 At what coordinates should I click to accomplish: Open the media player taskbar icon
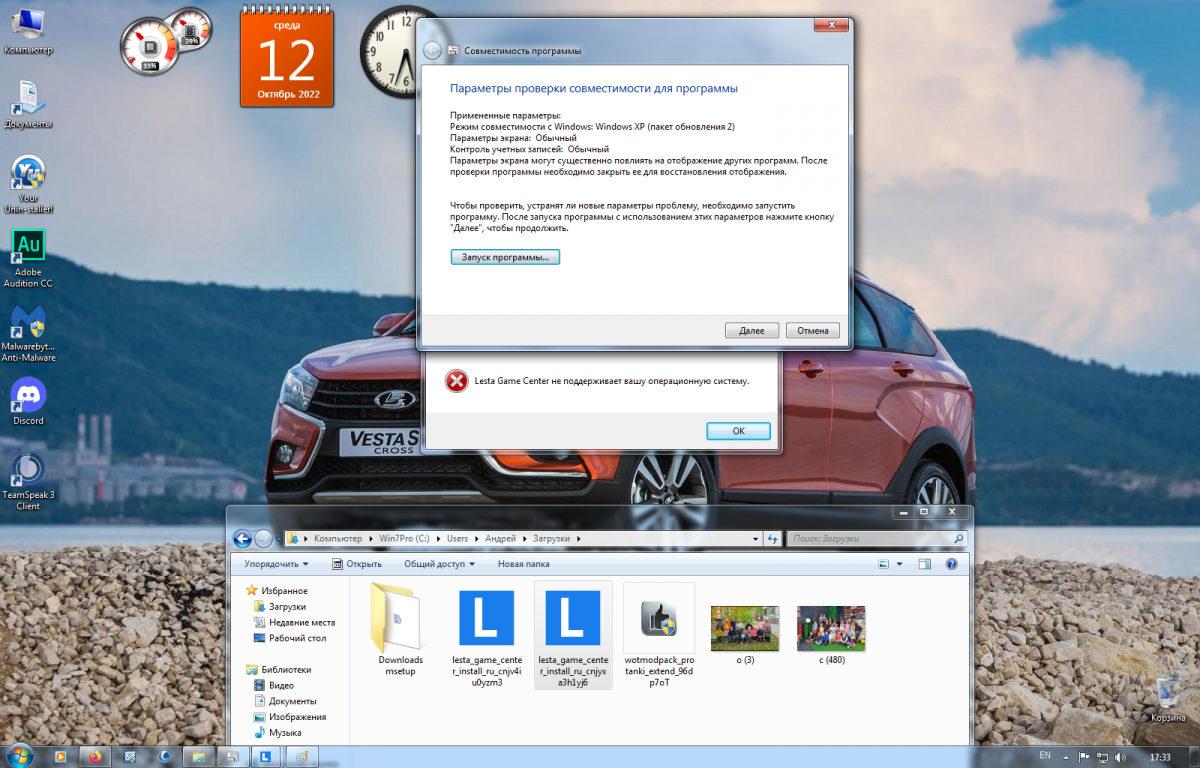coord(60,756)
